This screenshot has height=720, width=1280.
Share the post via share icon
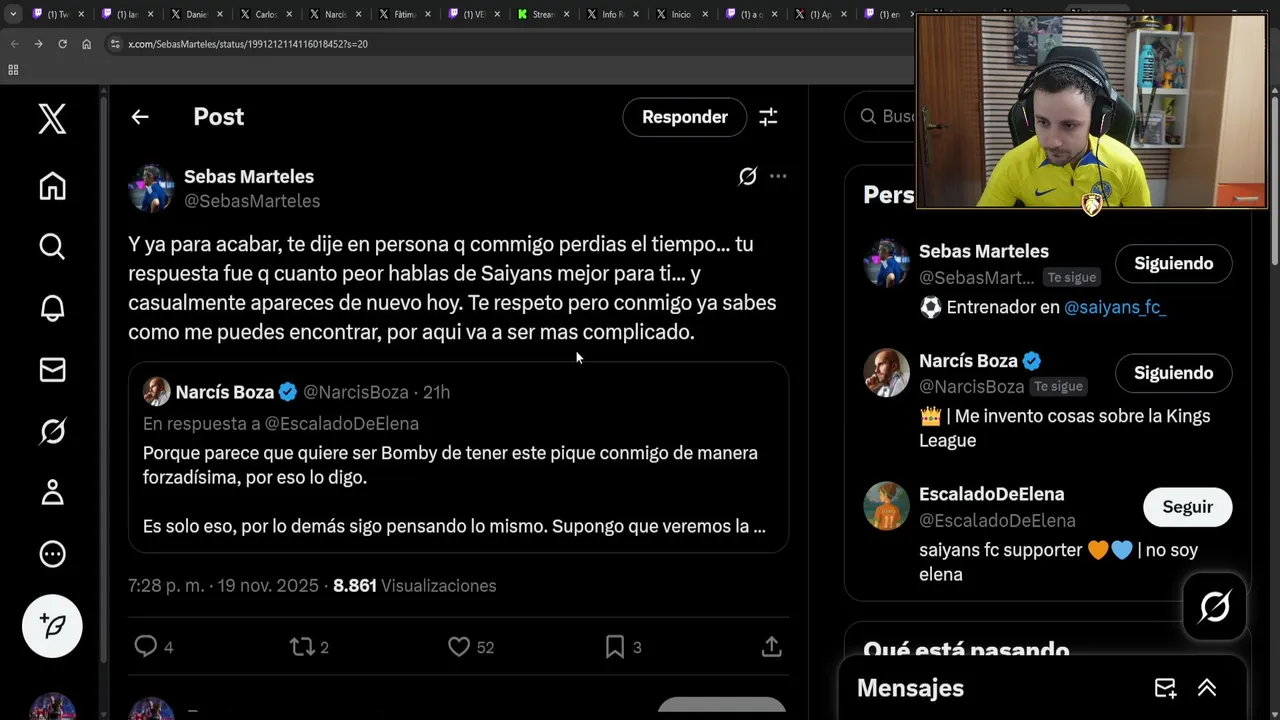(x=771, y=647)
